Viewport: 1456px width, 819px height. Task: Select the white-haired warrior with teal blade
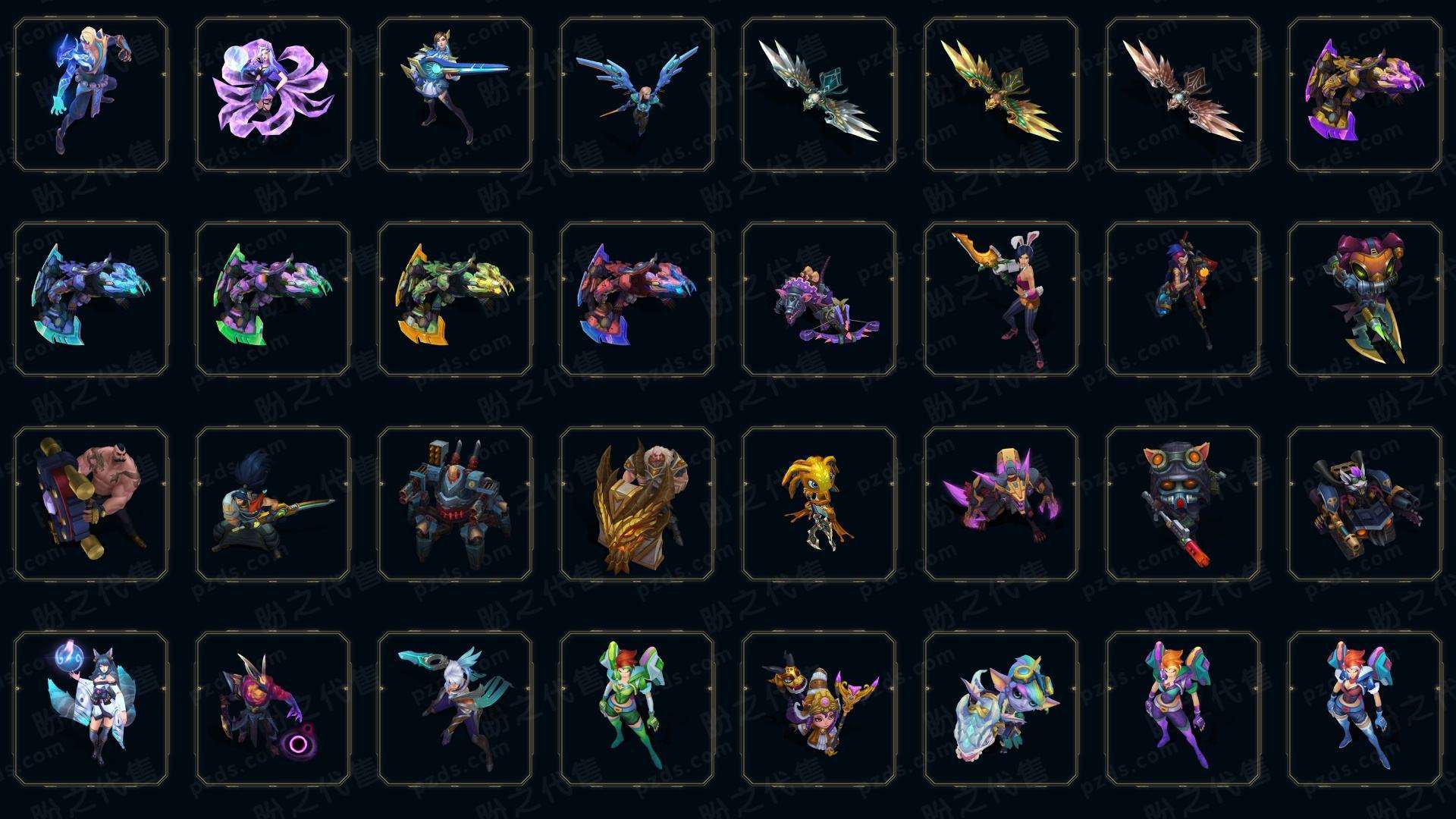click(x=455, y=708)
